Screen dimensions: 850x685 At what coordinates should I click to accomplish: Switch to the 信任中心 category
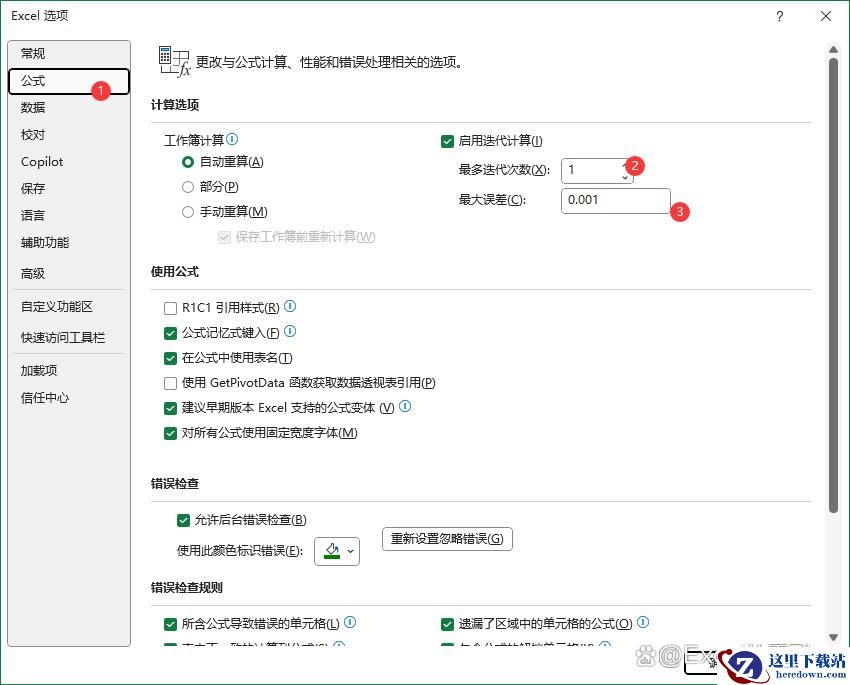click(x=45, y=397)
